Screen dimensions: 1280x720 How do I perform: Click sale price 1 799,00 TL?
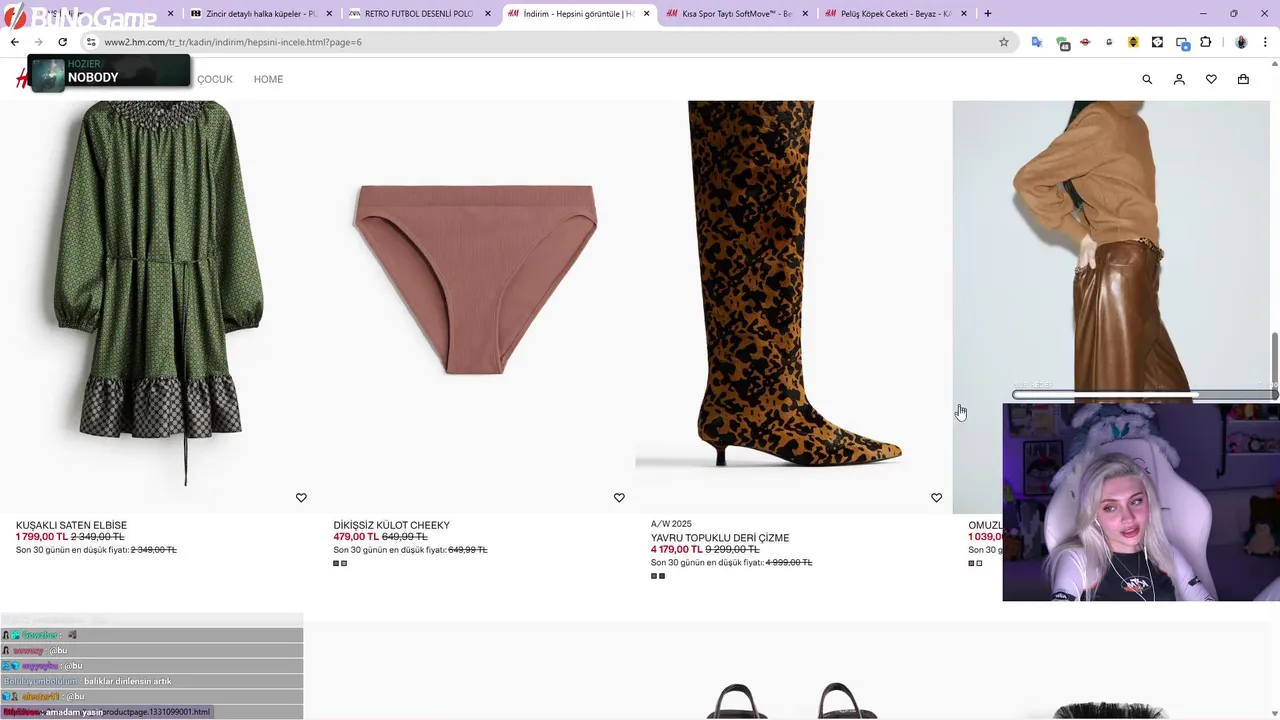click(42, 537)
